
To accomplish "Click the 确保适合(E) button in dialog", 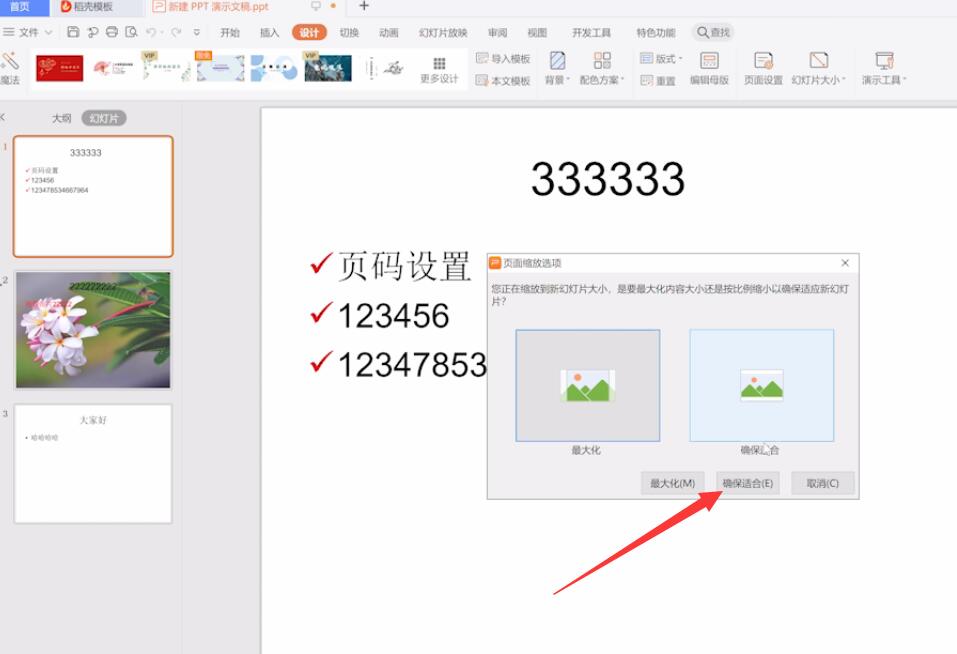I will pyautogui.click(x=748, y=483).
